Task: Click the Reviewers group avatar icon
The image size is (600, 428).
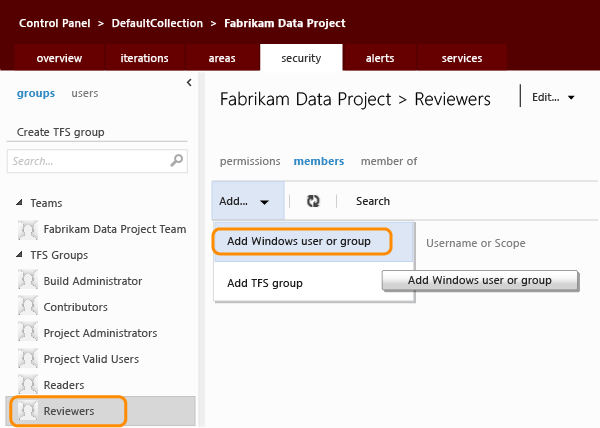Action: click(x=28, y=411)
